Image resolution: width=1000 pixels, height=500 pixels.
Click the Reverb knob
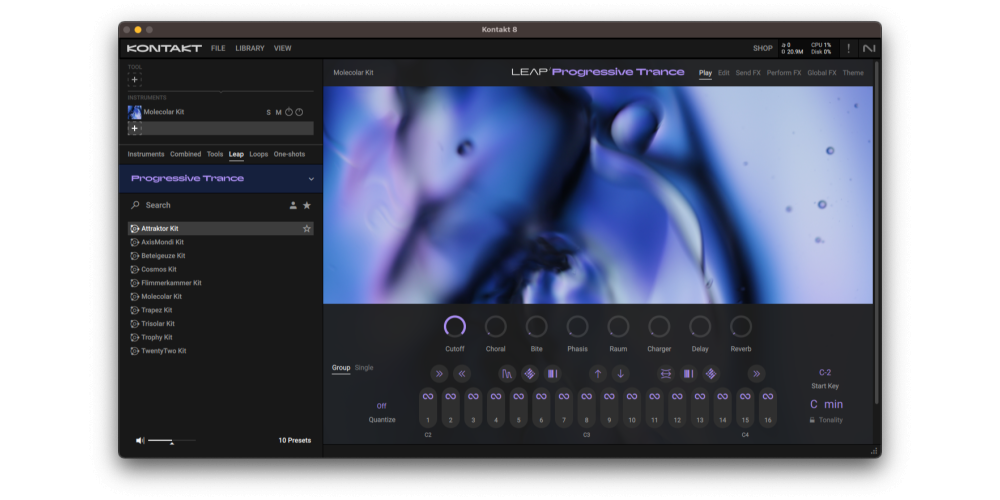click(x=740, y=327)
